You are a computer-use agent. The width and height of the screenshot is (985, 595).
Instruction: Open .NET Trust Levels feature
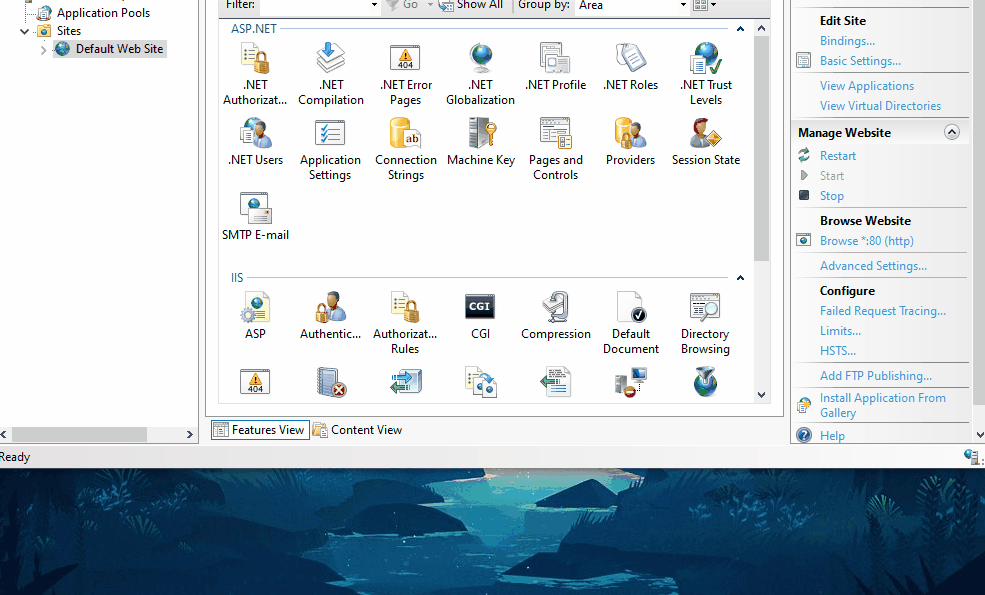click(706, 74)
